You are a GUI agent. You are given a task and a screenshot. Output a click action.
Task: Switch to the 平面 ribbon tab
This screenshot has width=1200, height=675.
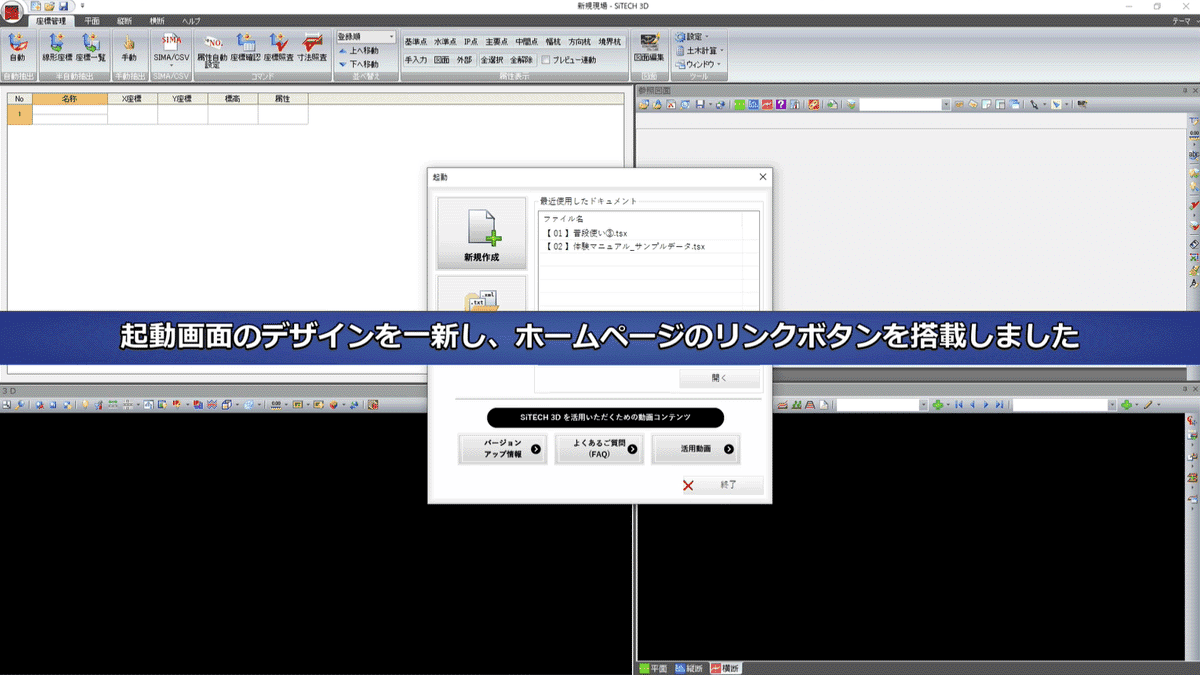(91, 21)
